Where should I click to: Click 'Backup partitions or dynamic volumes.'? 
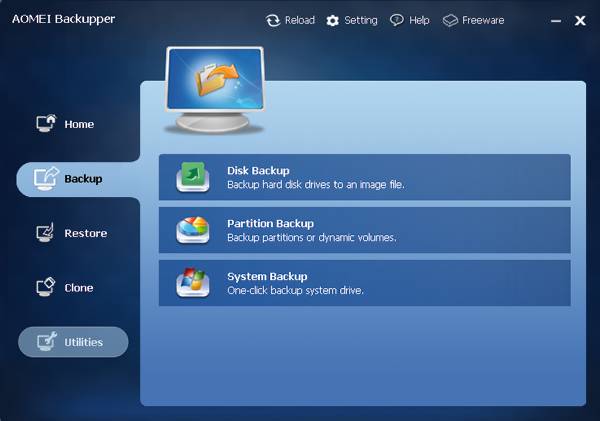tap(312, 237)
